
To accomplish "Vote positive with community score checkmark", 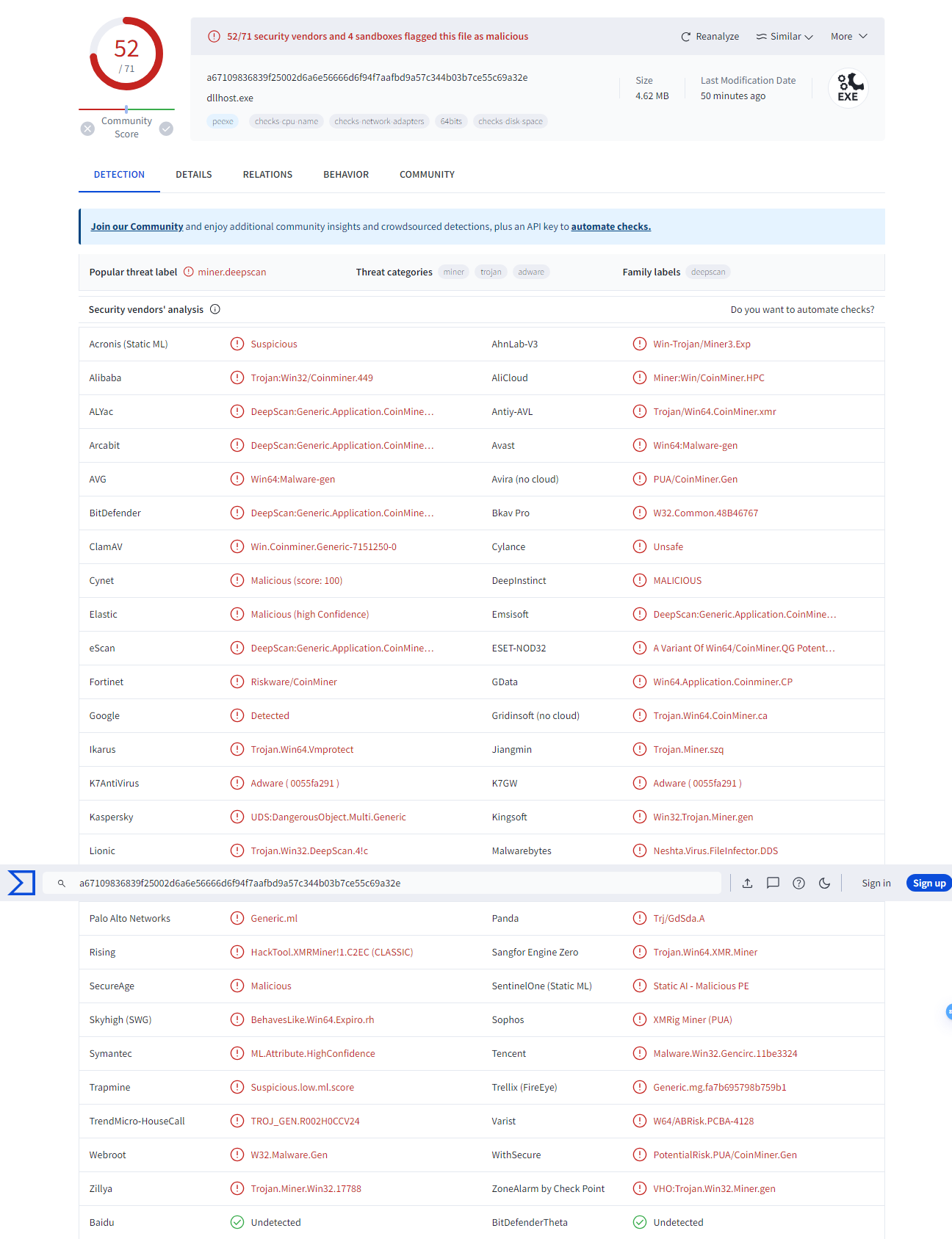I will click(167, 129).
